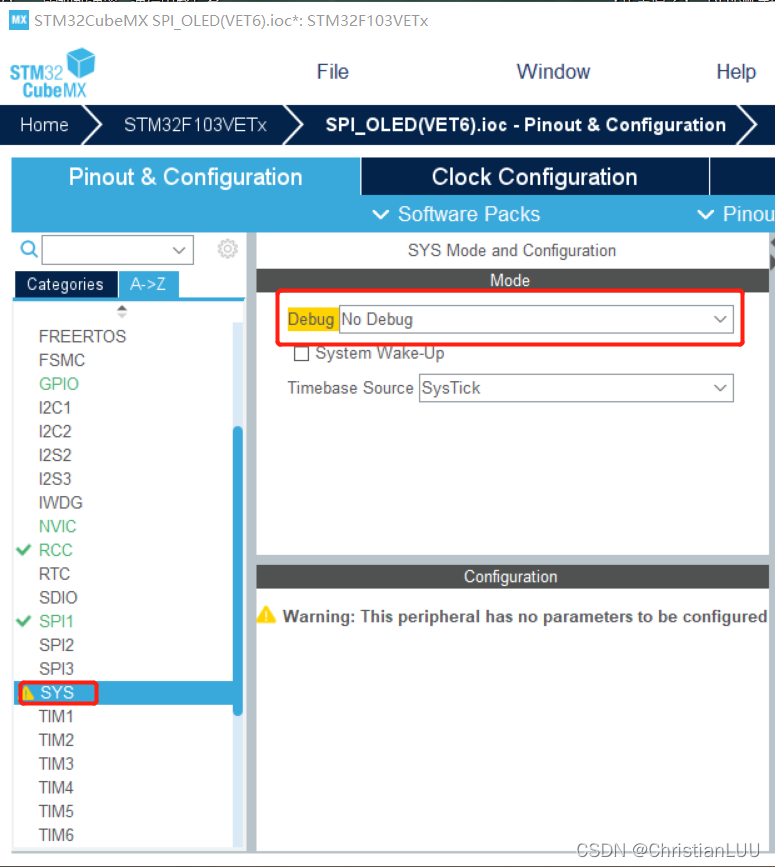Select RCC in the peripheral list

click(55, 550)
